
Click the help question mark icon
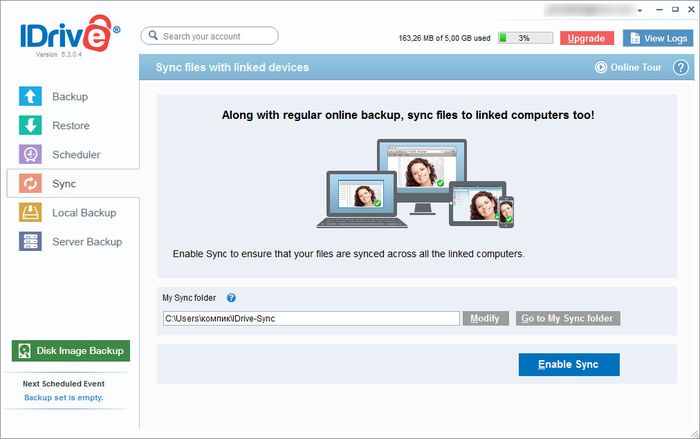tap(681, 68)
